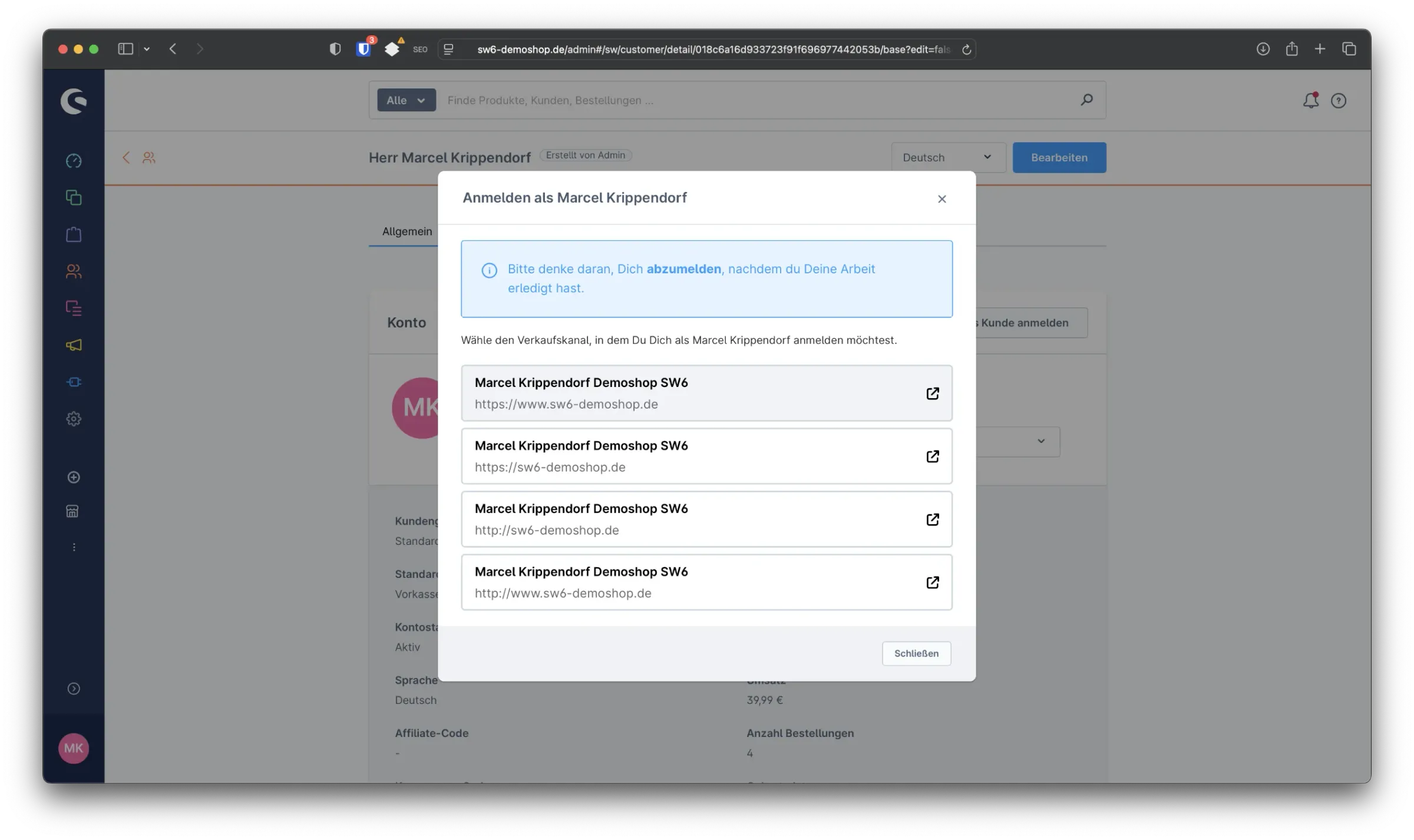
Task: Close the Anmelden als modal
Action: click(941, 199)
